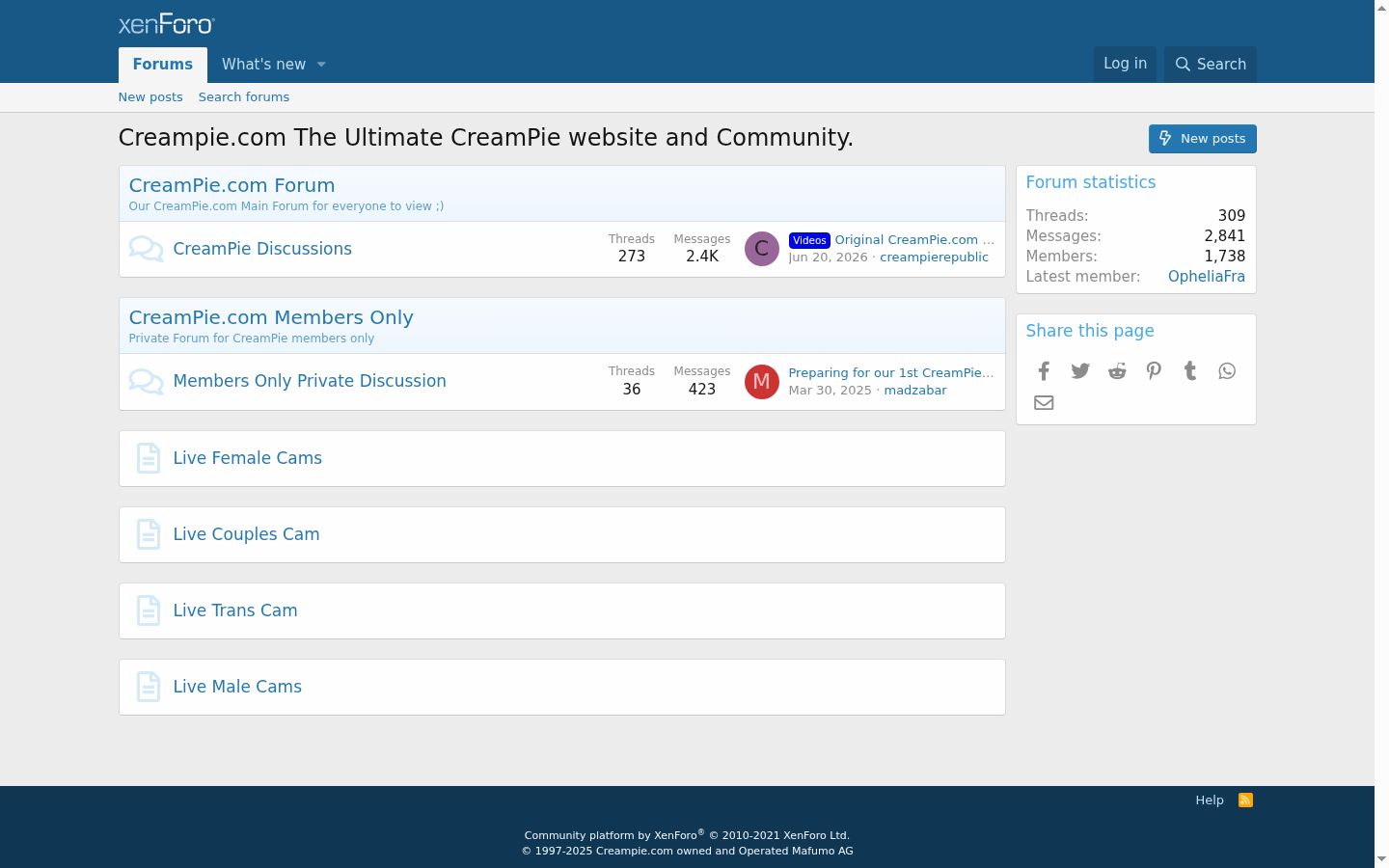Click the 423 messages count
The height and width of the screenshot is (868, 1389).
click(702, 390)
